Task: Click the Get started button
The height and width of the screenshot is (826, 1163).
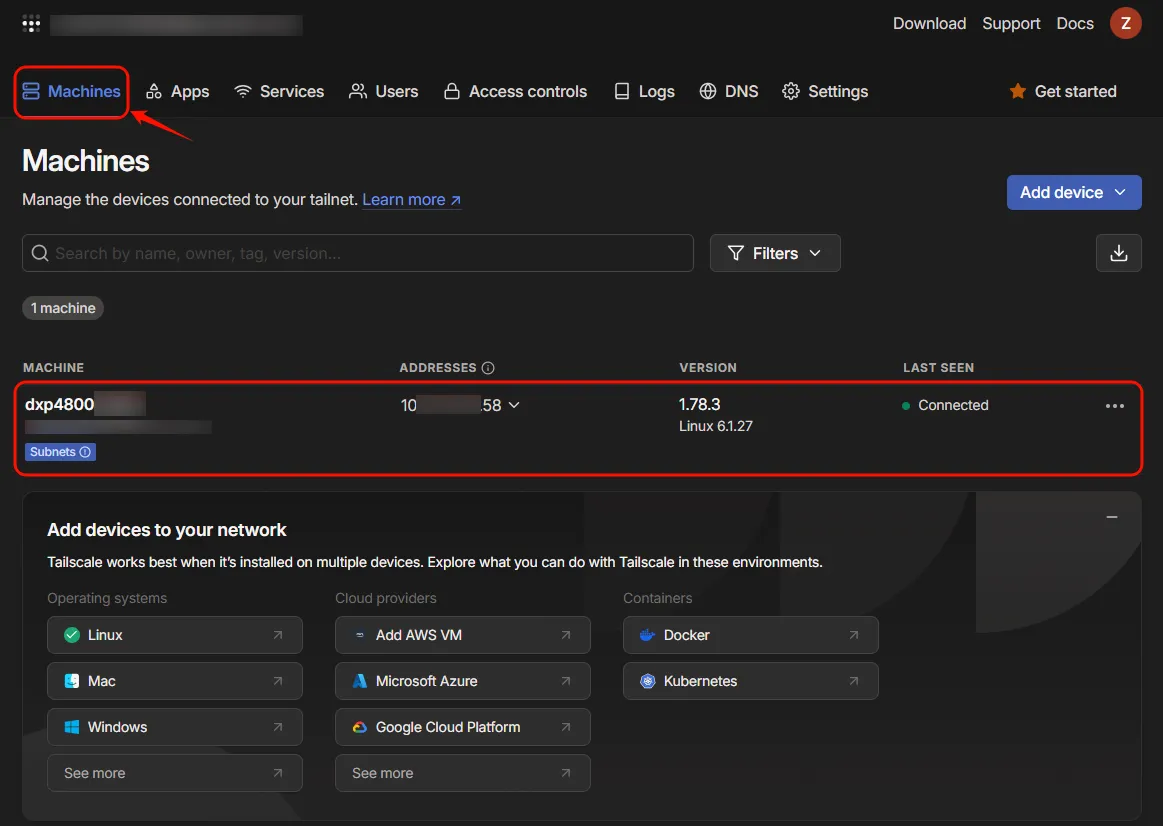Action: [x=1063, y=91]
